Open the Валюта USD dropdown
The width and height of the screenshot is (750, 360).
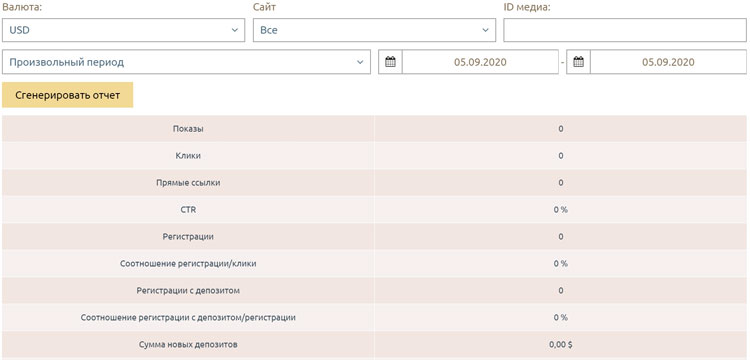click(x=123, y=30)
